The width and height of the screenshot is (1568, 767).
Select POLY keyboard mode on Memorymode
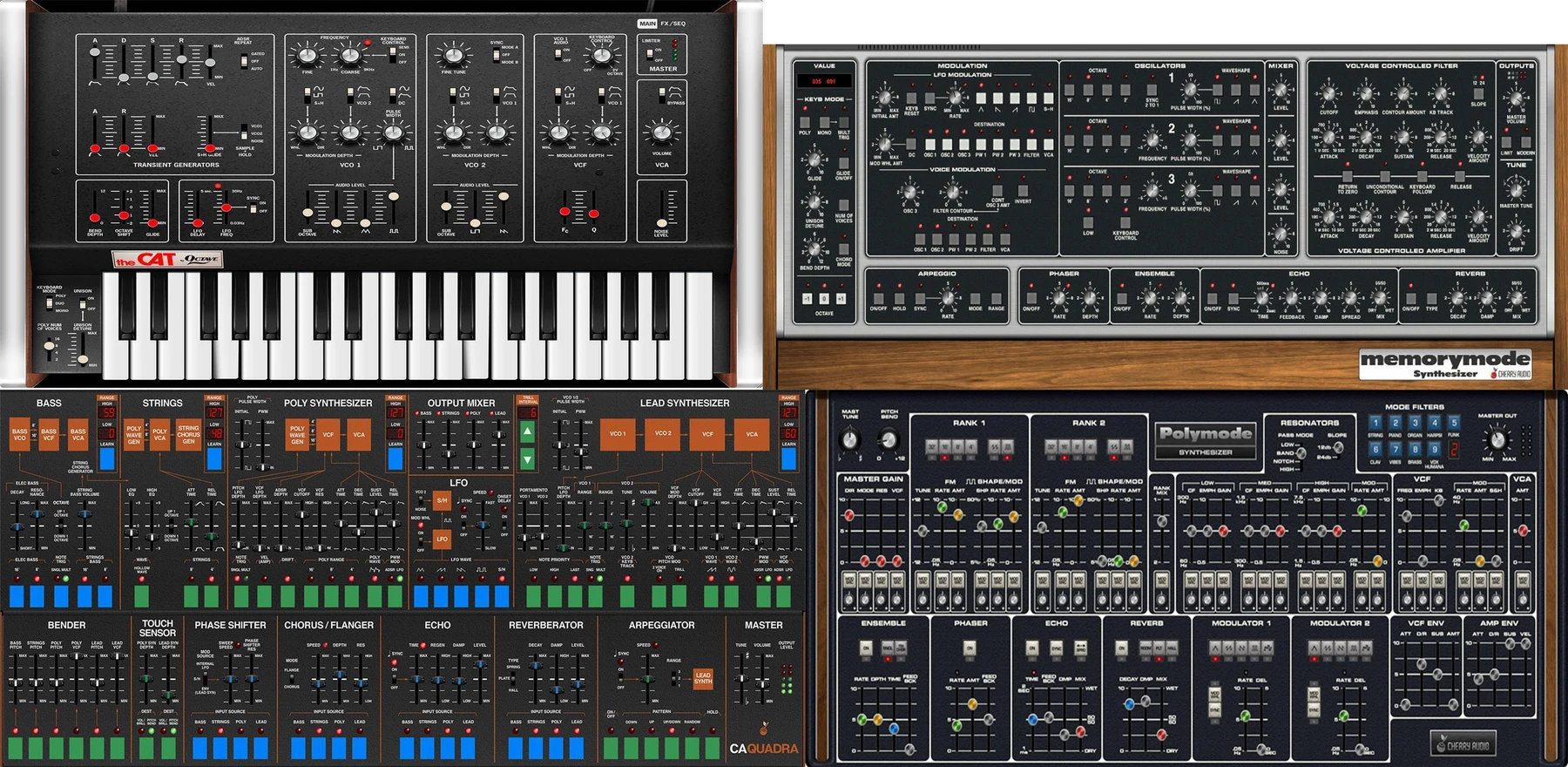pyautogui.click(x=805, y=122)
